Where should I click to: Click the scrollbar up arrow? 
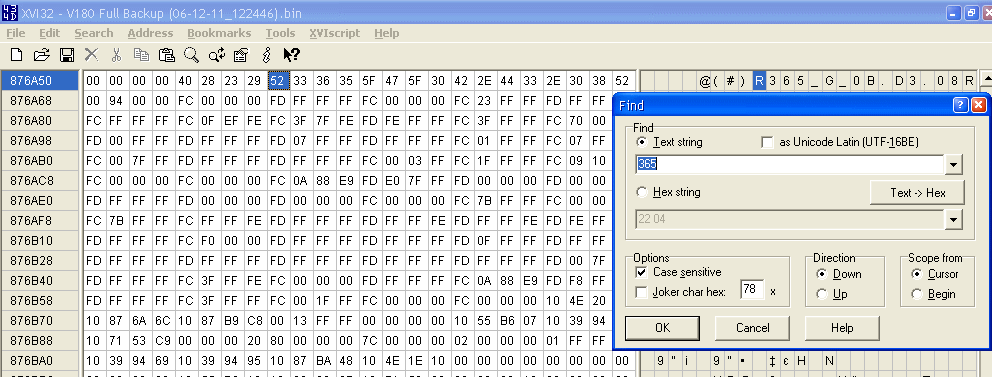click(985, 79)
